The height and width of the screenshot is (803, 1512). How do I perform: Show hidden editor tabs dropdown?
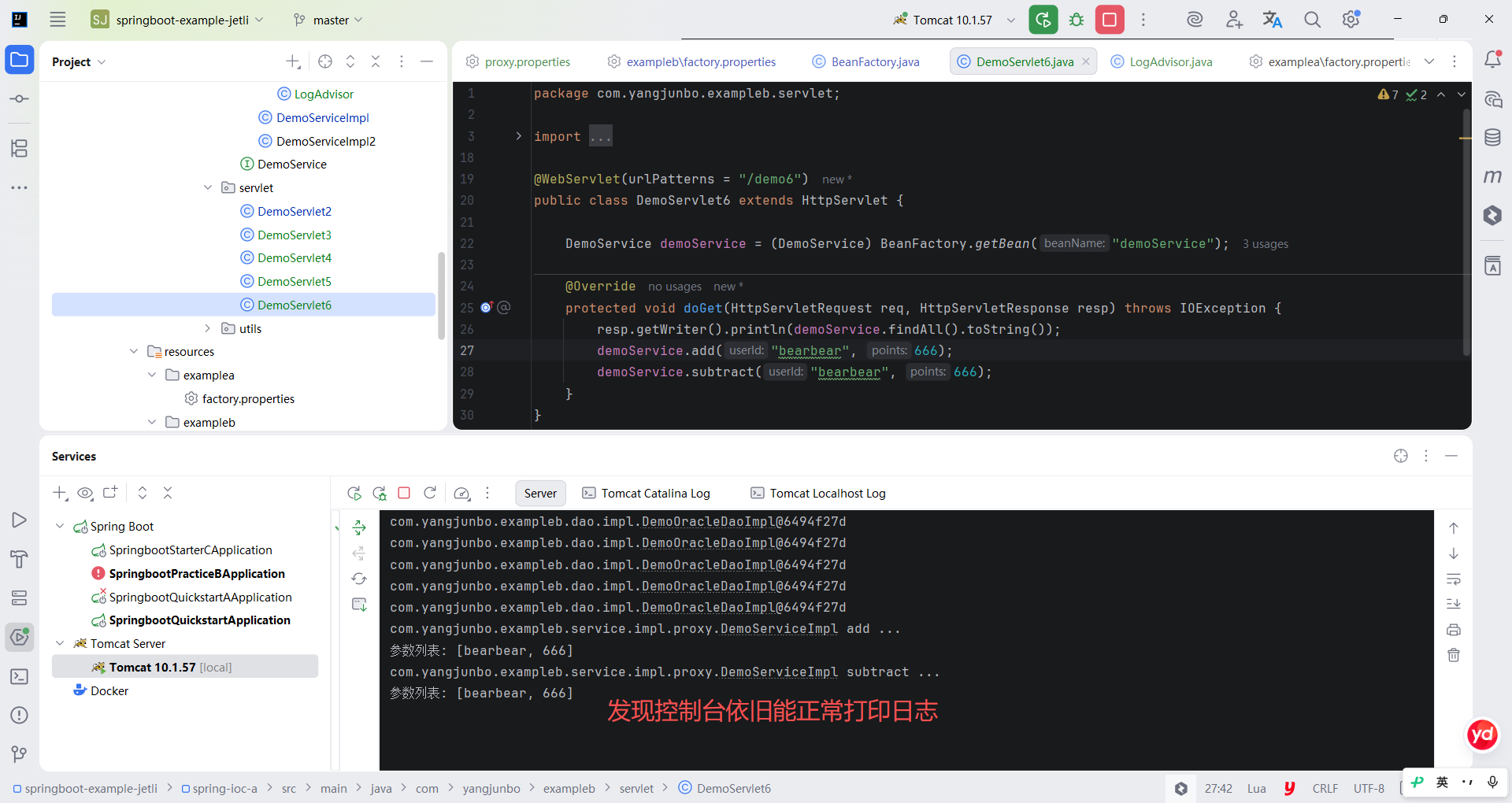coord(1429,61)
